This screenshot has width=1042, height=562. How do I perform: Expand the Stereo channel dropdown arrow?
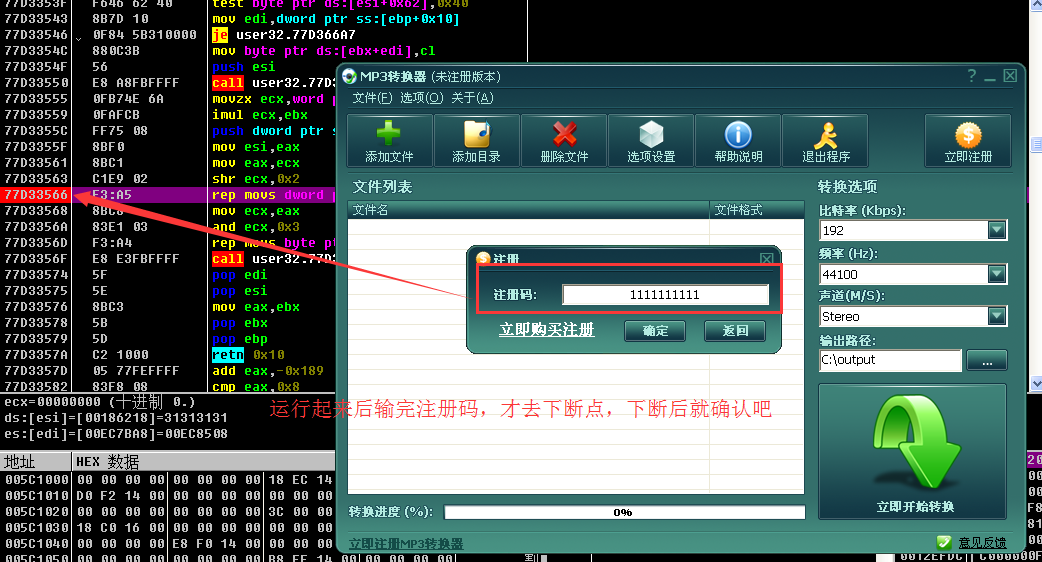(x=996, y=316)
